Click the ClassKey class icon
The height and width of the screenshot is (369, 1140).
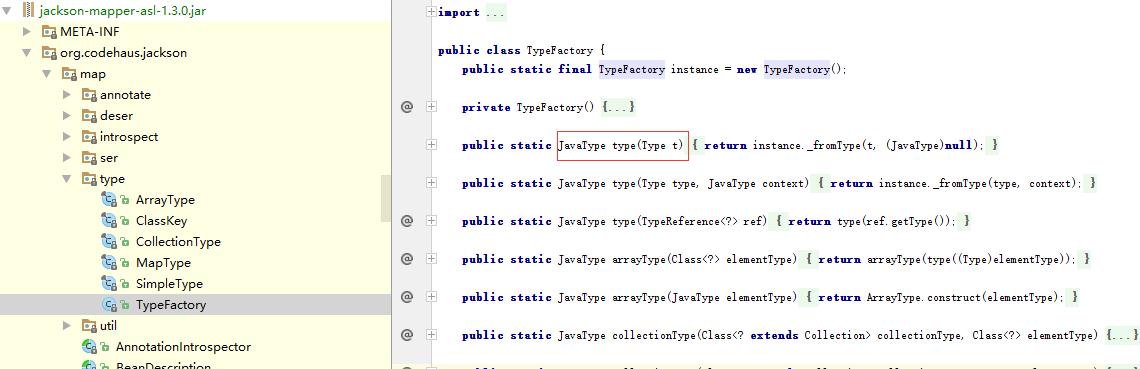tap(109, 221)
